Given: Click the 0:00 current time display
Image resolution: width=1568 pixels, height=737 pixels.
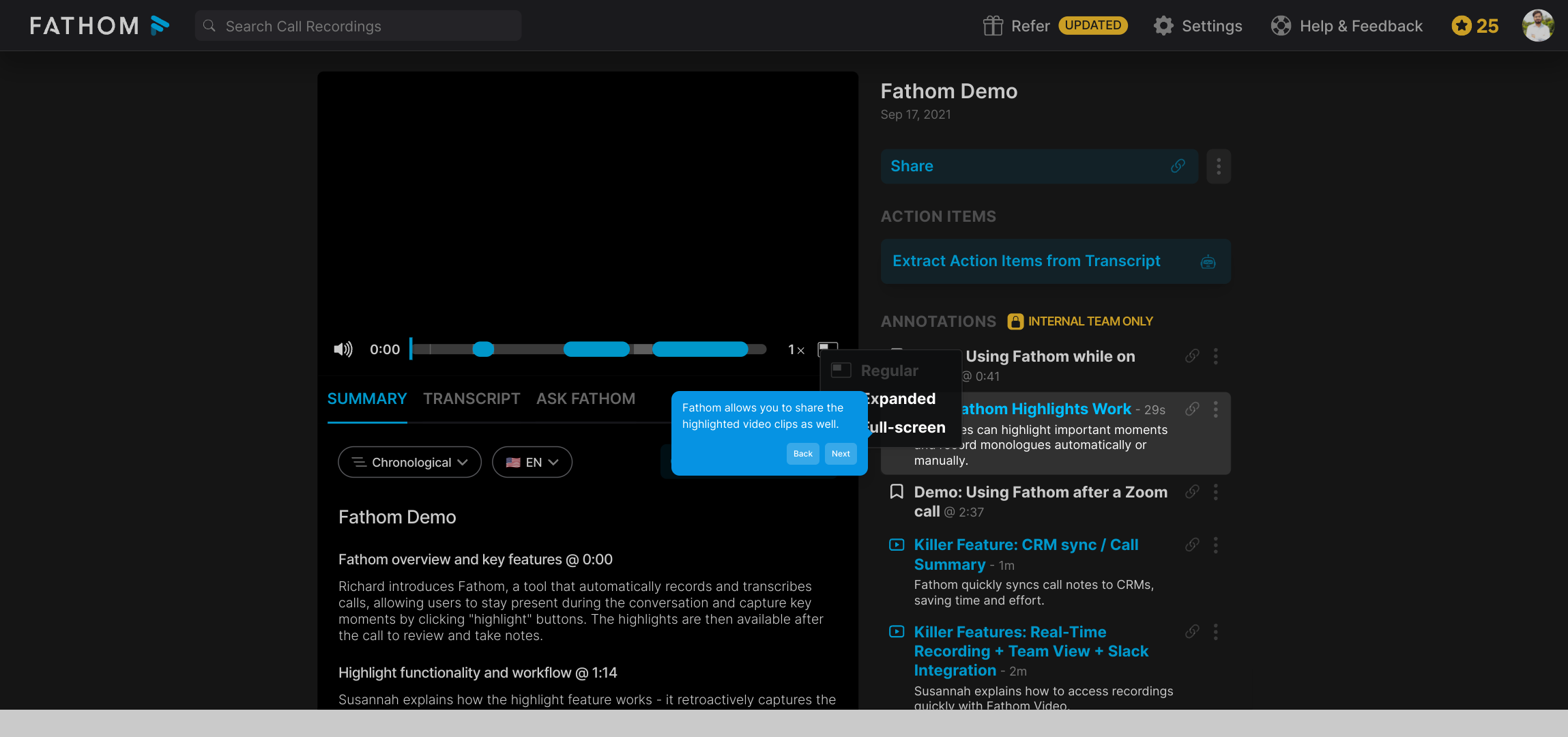Looking at the screenshot, I should 385,349.
